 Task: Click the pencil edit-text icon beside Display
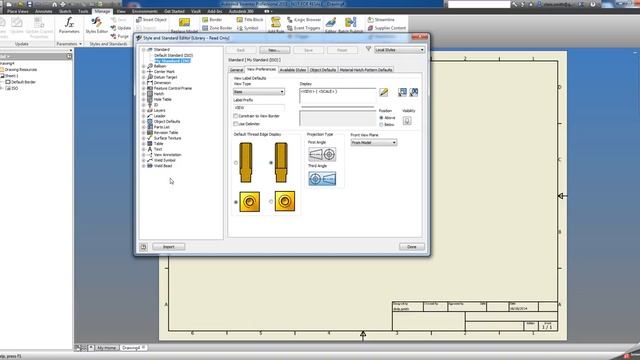pyautogui.click(x=384, y=92)
